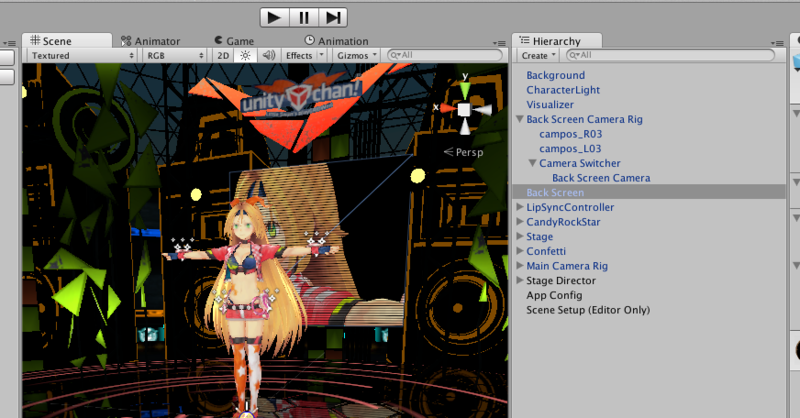This screenshot has height=418, width=800.
Task: Open the Animator tab
Action: coord(151,41)
